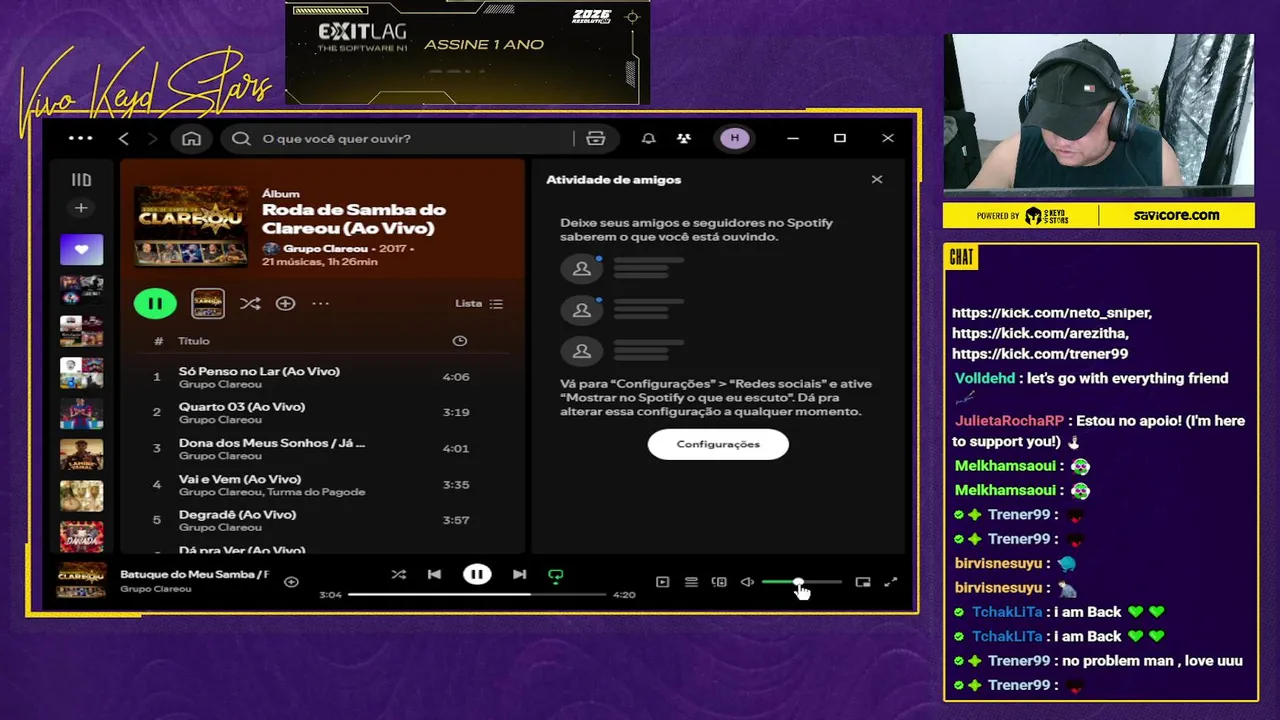Click the Configurações button

tap(718, 444)
